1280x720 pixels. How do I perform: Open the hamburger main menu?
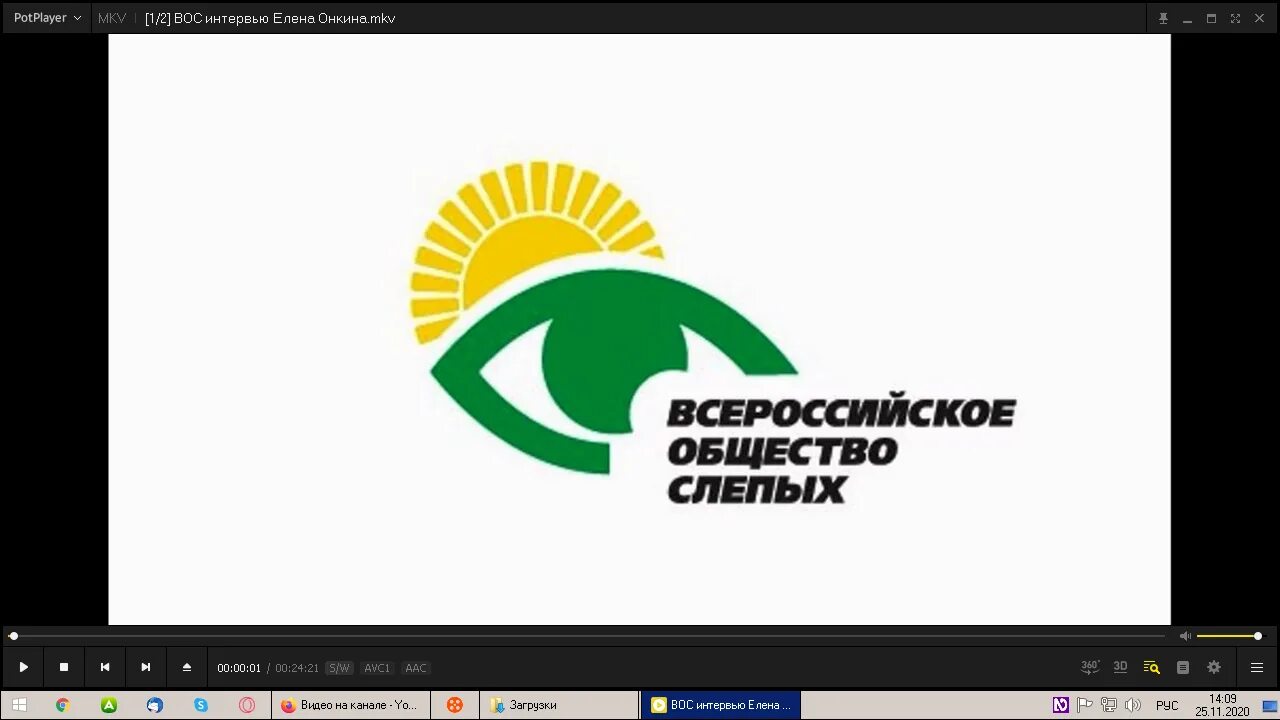pyautogui.click(x=1257, y=667)
